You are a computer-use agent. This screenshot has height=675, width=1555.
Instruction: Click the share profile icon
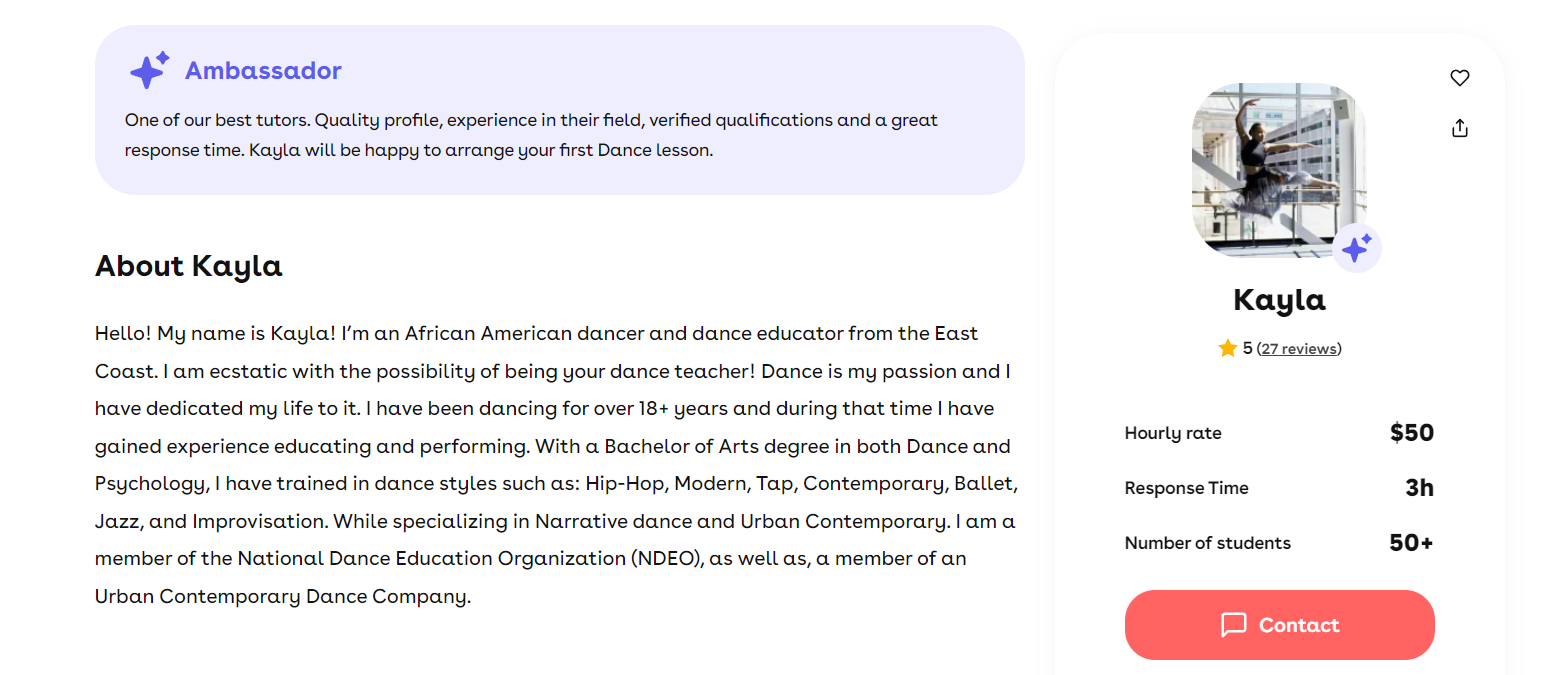coord(1460,128)
